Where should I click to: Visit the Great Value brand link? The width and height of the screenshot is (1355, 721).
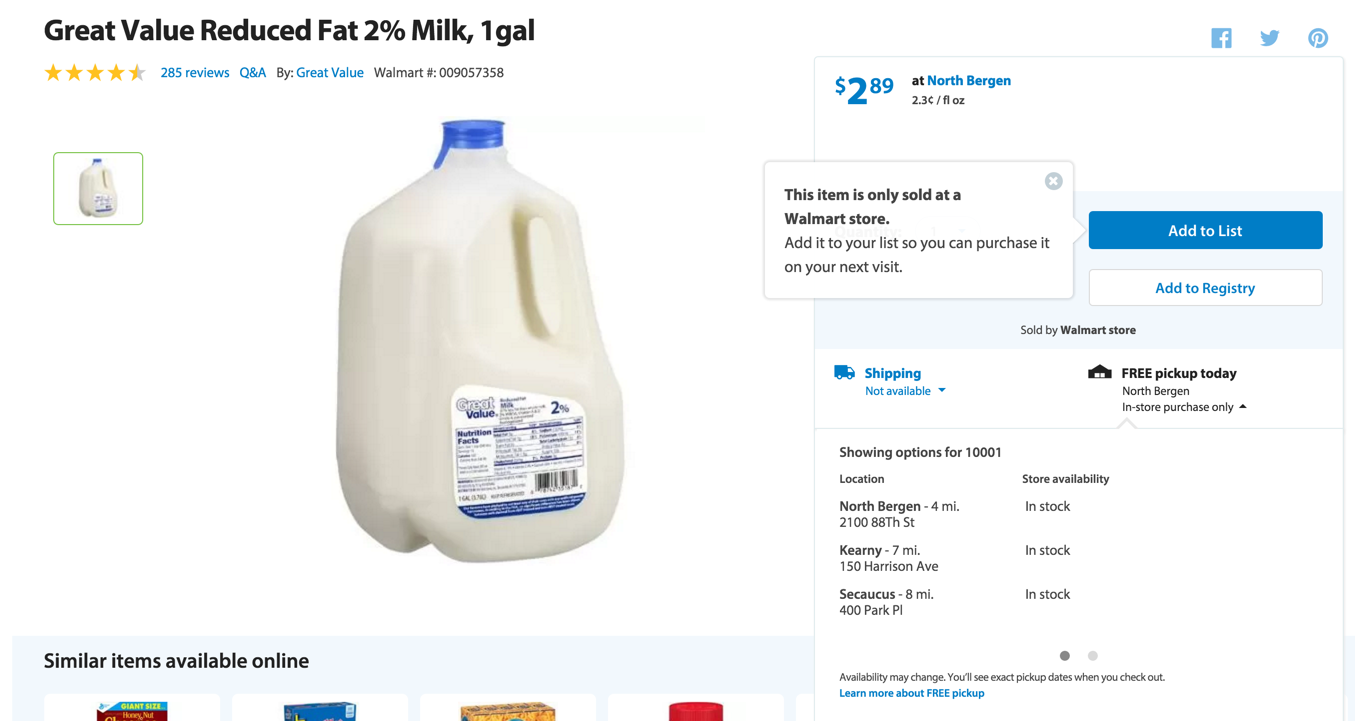pyautogui.click(x=330, y=72)
